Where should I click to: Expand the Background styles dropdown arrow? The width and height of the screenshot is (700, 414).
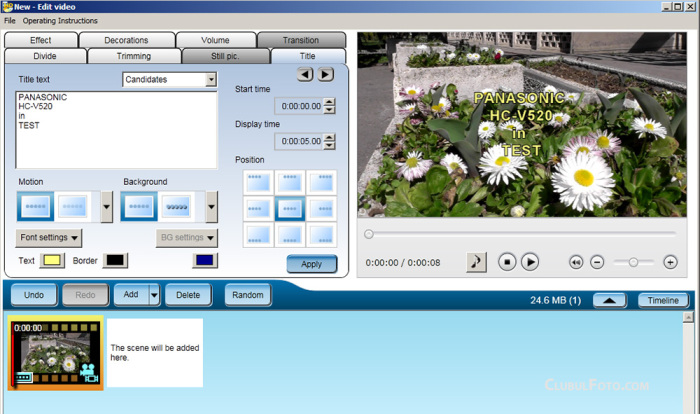(x=212, y=206)
